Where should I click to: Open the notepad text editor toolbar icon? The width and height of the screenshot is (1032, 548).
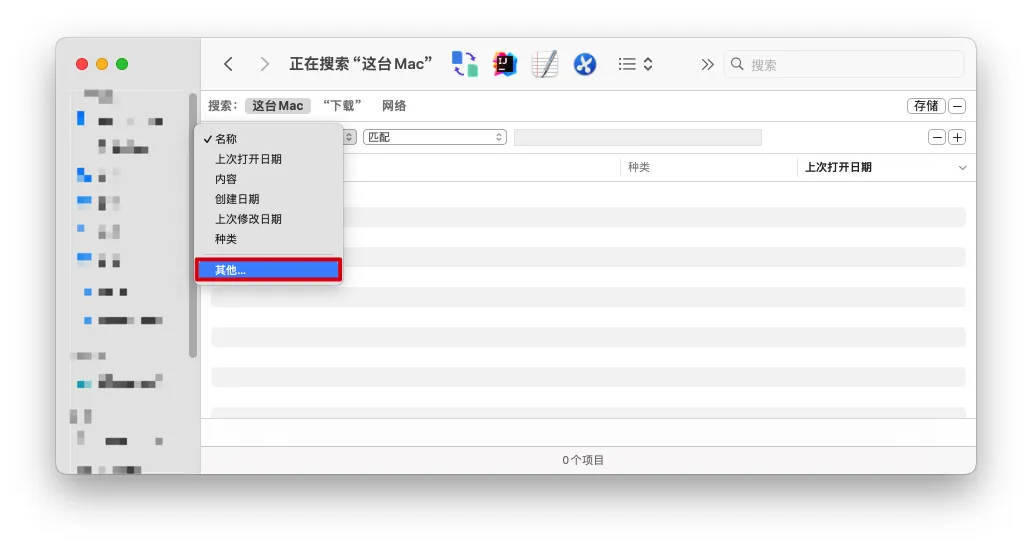[545, 64]
